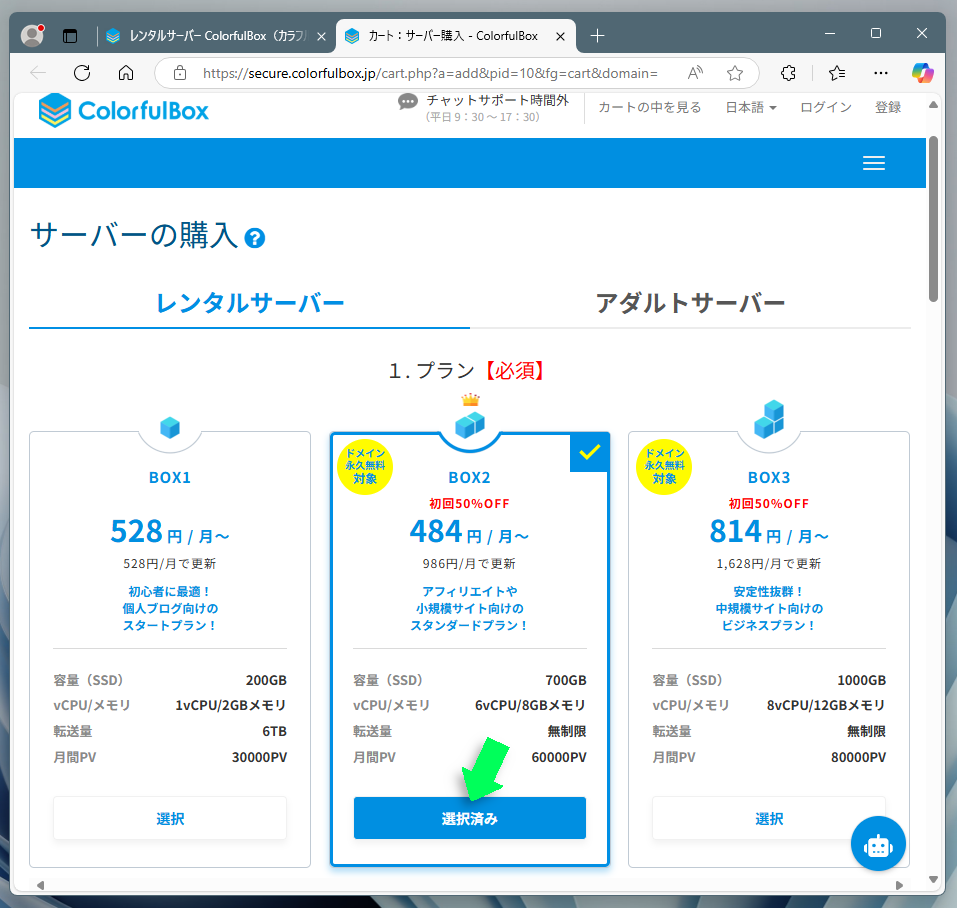Click the BOX2 ドメイン永久無料対象 yellow badge
The height and width of the screenshot is (908, 957).
click(365, 467)
